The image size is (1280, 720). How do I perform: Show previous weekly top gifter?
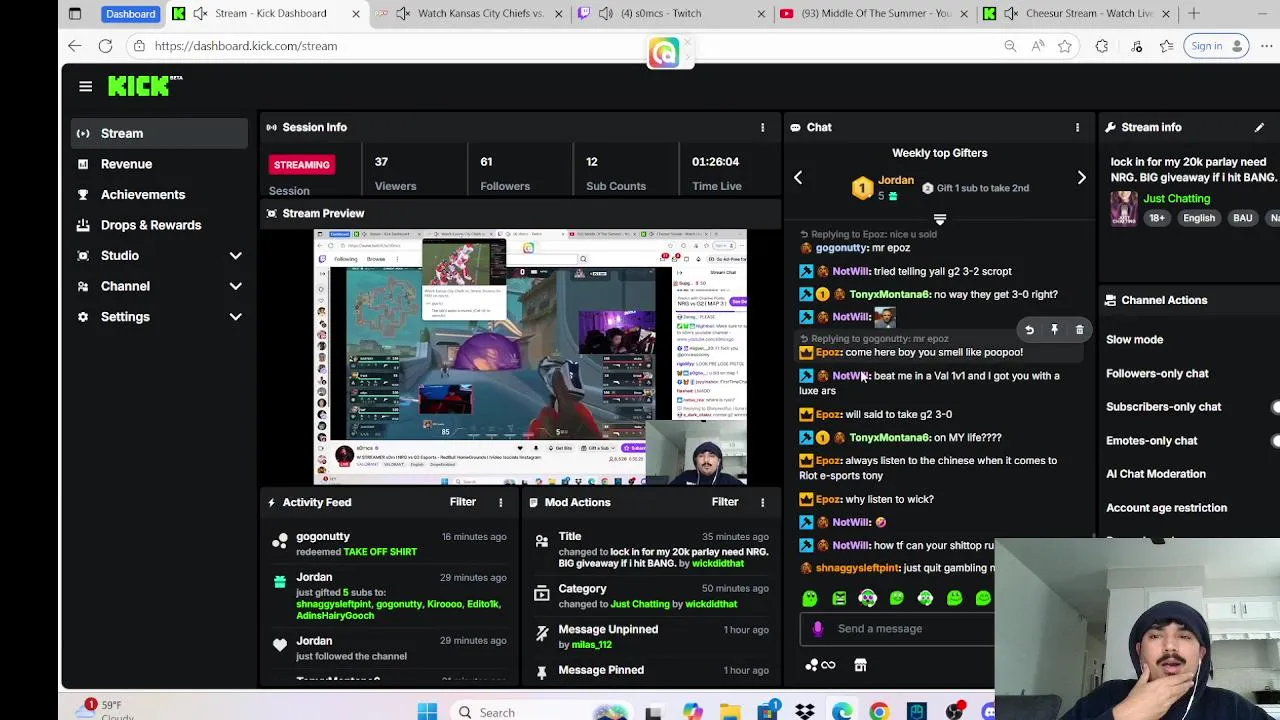[798, 178]
